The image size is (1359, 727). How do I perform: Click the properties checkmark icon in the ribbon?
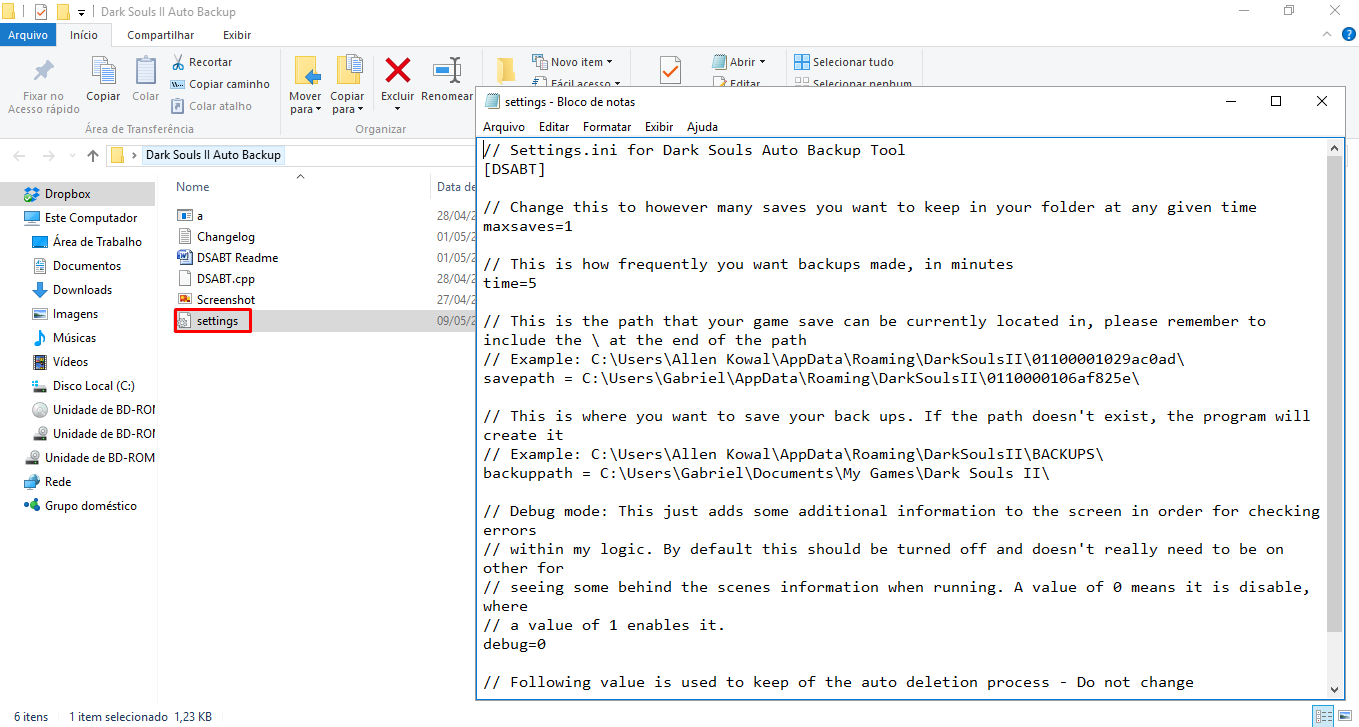[670, 70]
